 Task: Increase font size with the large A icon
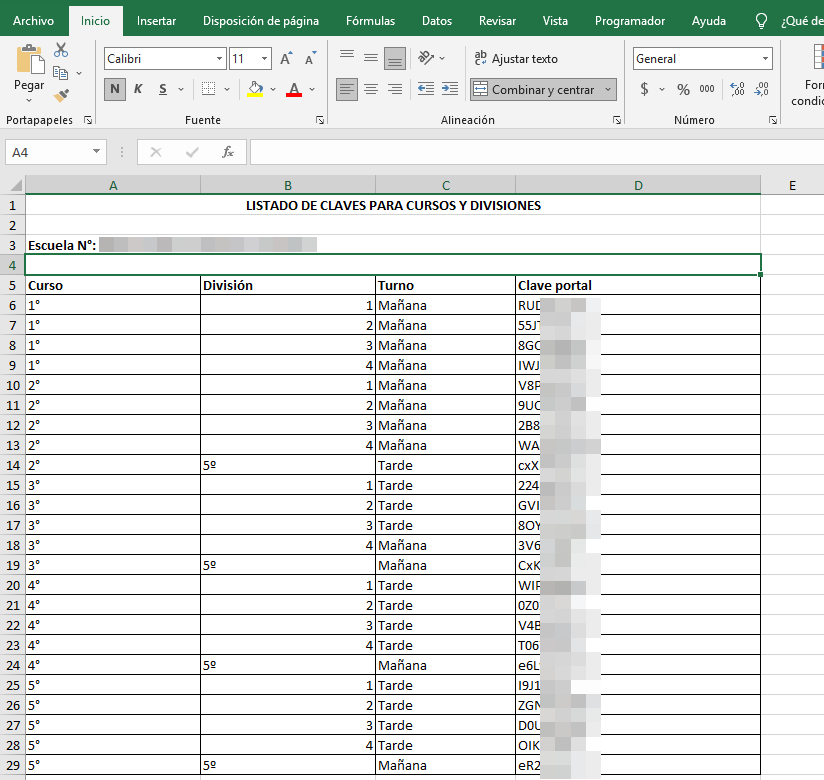point(286,58)
